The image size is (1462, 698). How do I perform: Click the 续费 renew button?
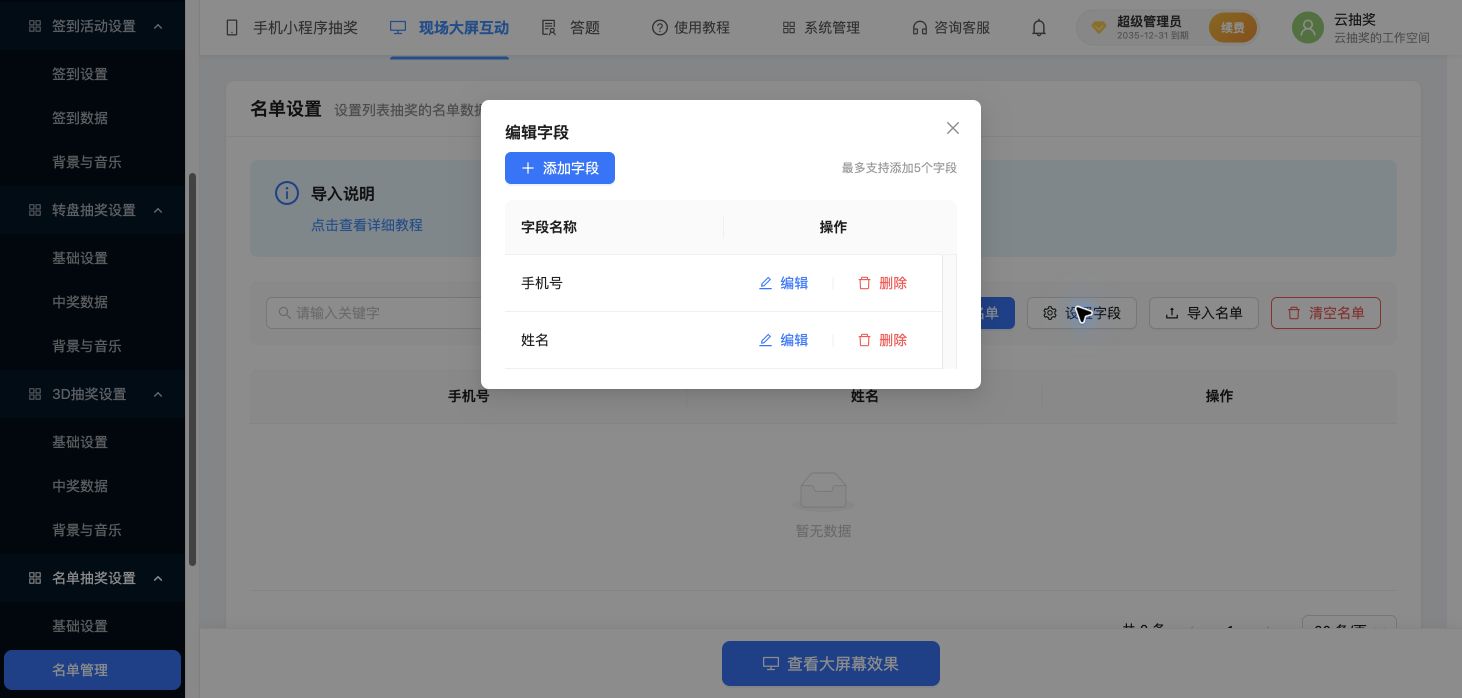[x=1233, y=28]
